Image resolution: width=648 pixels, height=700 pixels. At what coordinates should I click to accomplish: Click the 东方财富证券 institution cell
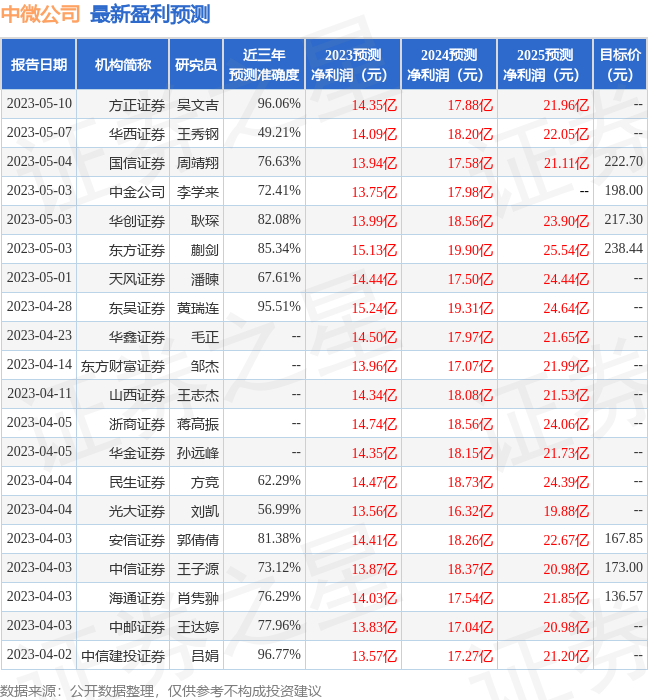[123, 367]
